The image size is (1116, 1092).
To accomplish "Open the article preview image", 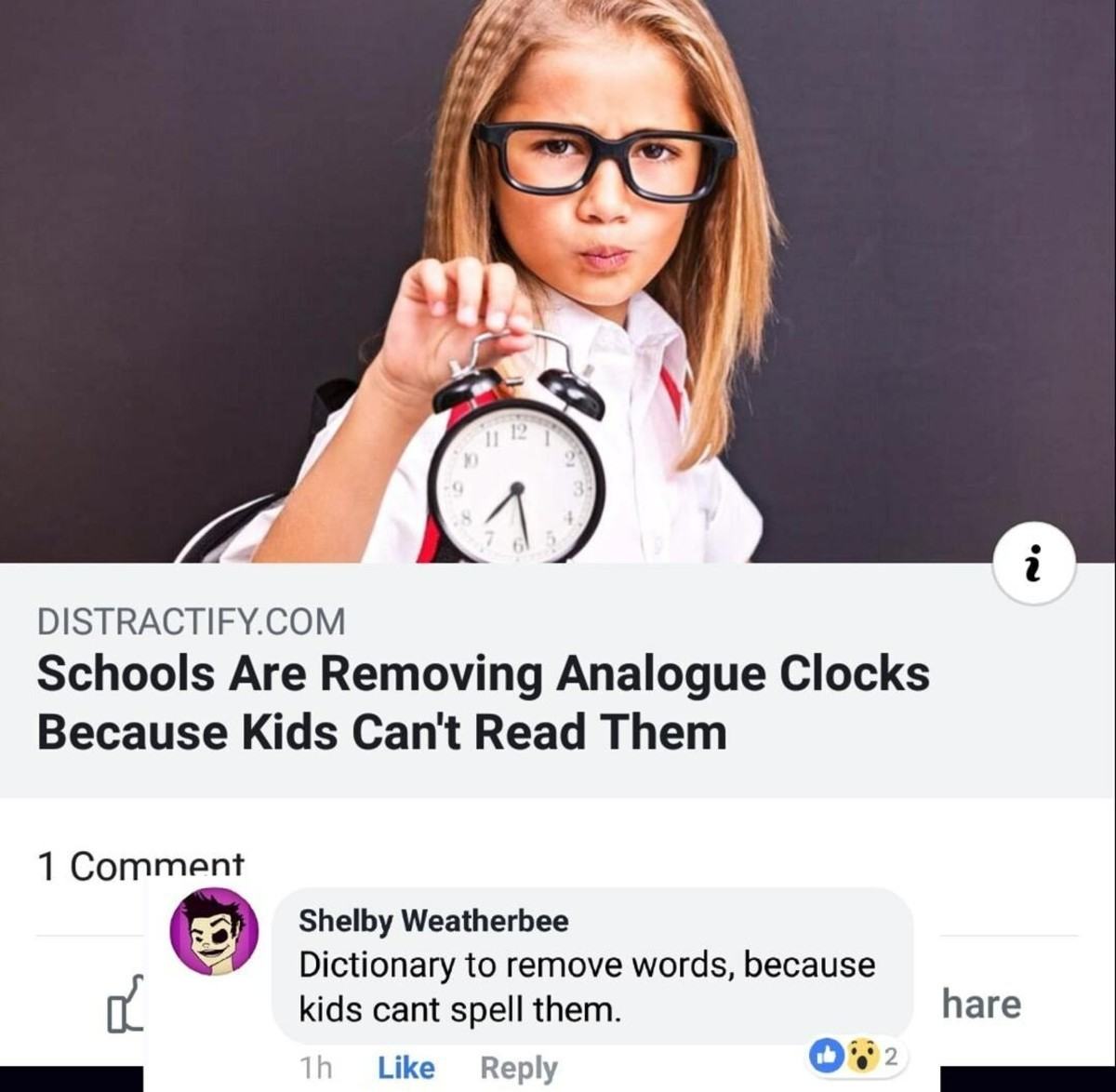I will 558,281.
